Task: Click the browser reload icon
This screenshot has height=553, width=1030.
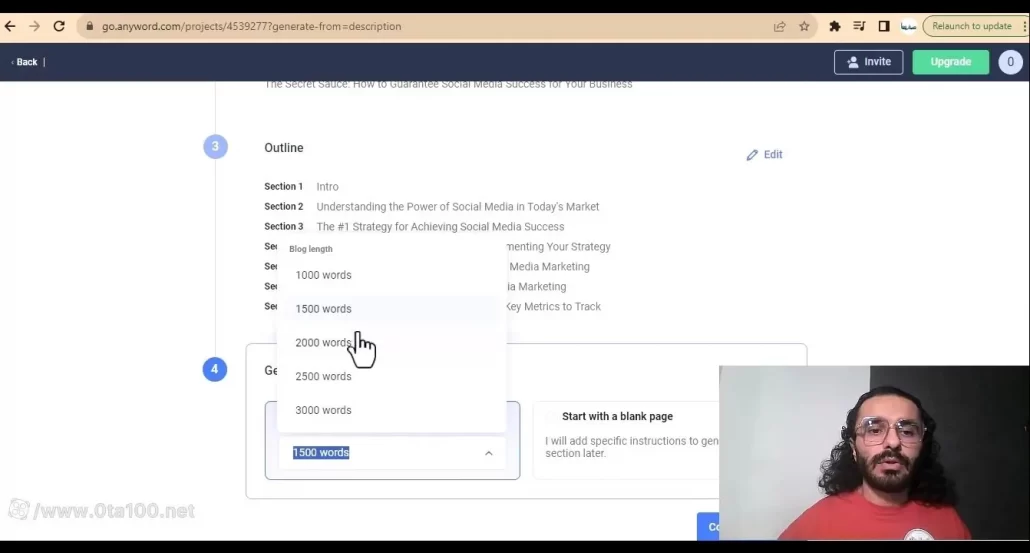Action: (59, 26)
